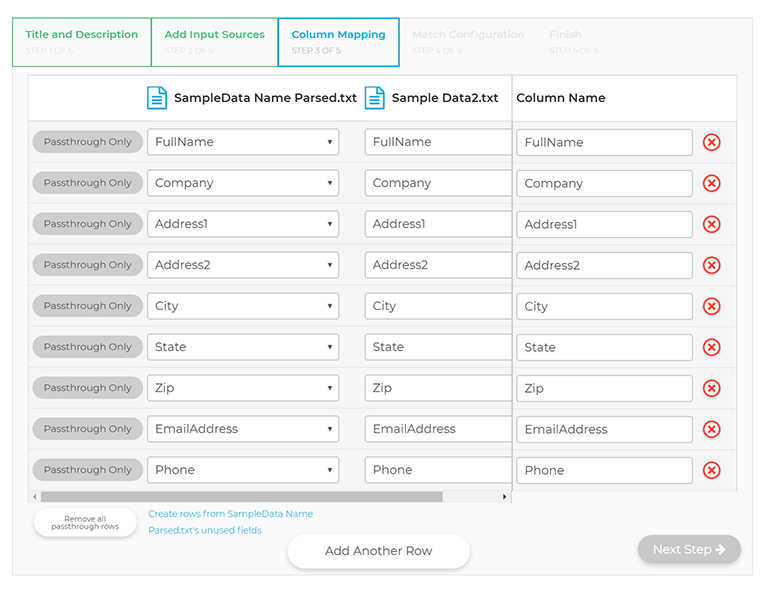Delete the Company row using red X
Screen dimensions: 765x593
point(711,183)
